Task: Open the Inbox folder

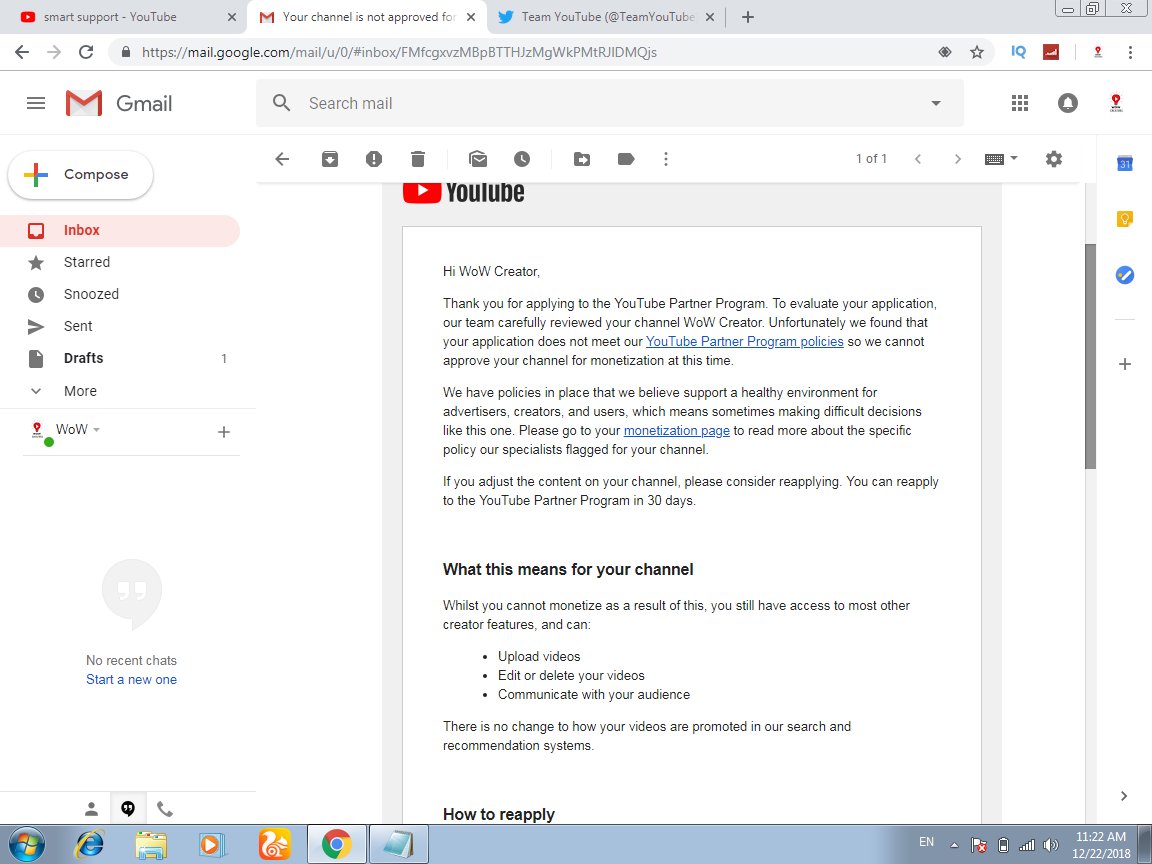Action: (120, 231)
